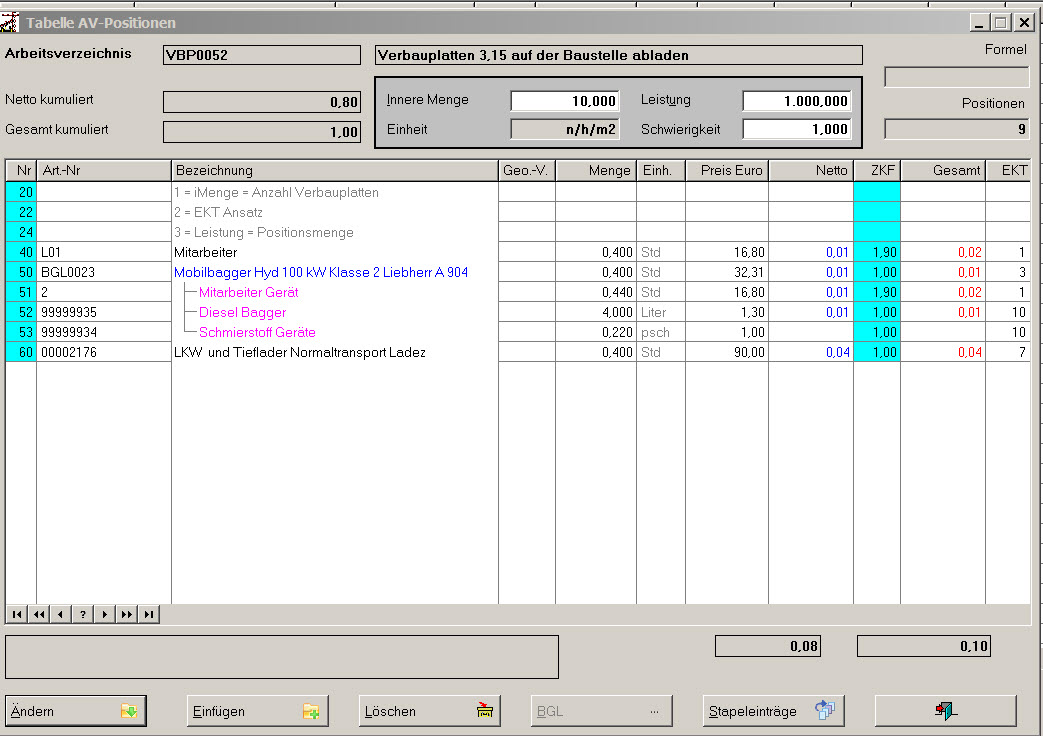The width and height of the screenshot is (1043, 736).
Task: Click the question mark search navigator button
Action: coord(83,615)
